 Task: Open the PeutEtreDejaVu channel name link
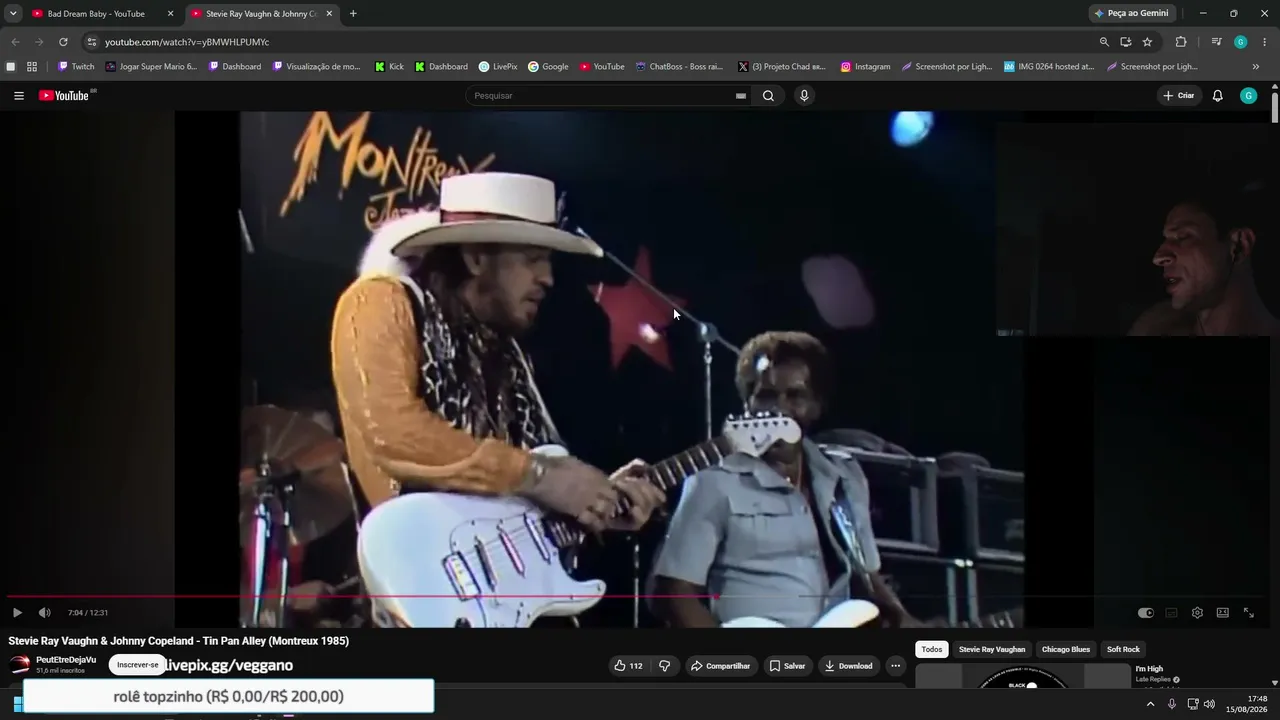(66, 660)
